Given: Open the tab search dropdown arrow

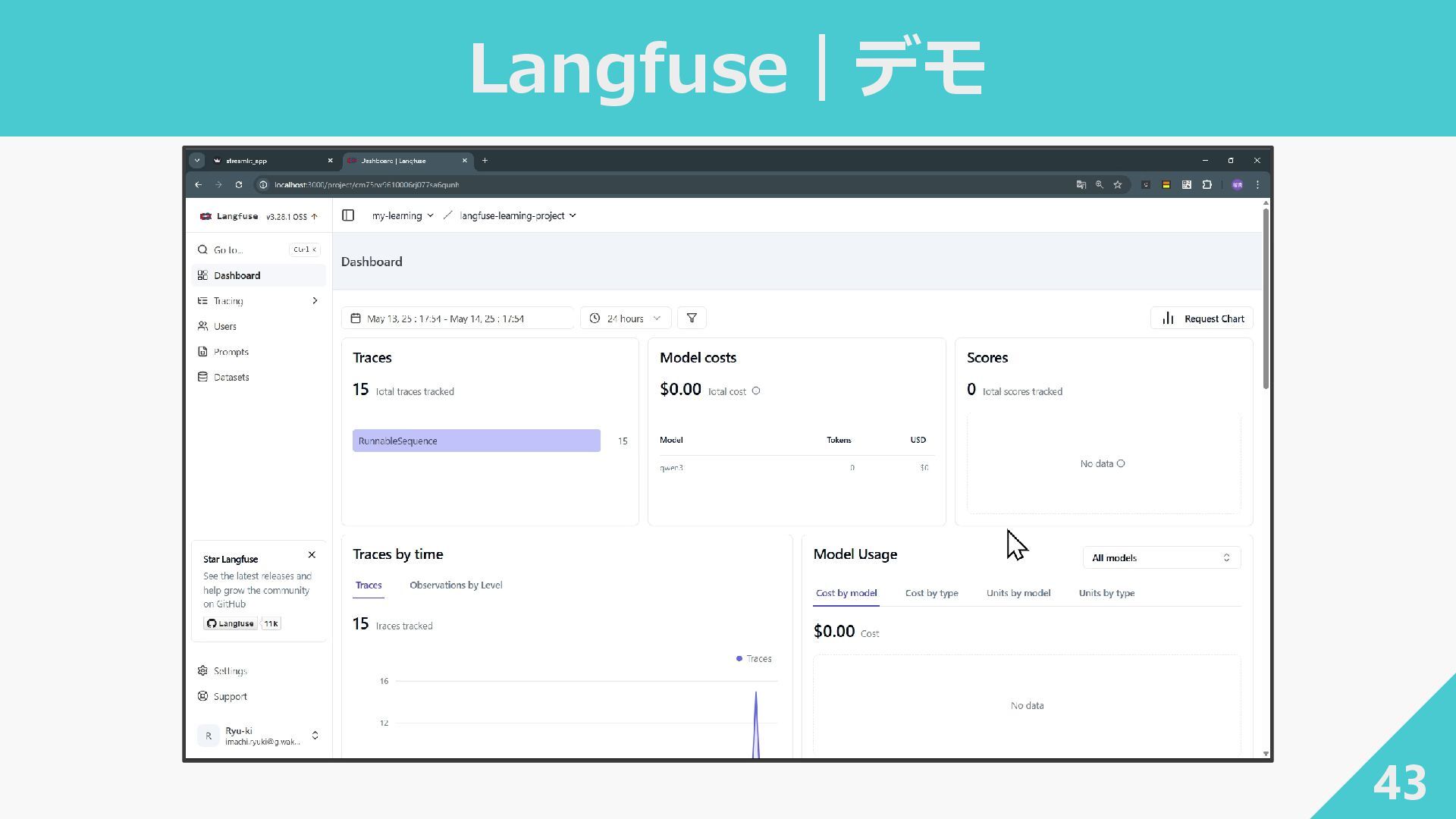Looking at the screenshot, I should (197, 161).
